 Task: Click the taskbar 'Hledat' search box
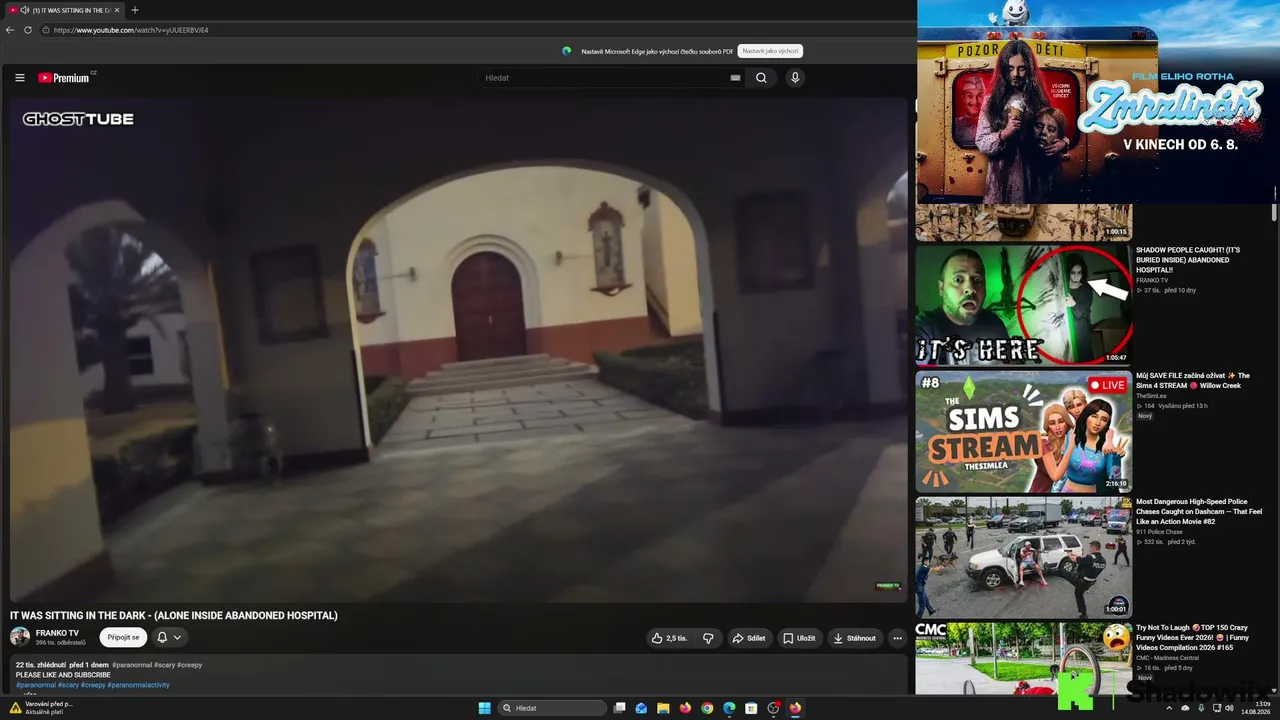[x=552, y=708]
